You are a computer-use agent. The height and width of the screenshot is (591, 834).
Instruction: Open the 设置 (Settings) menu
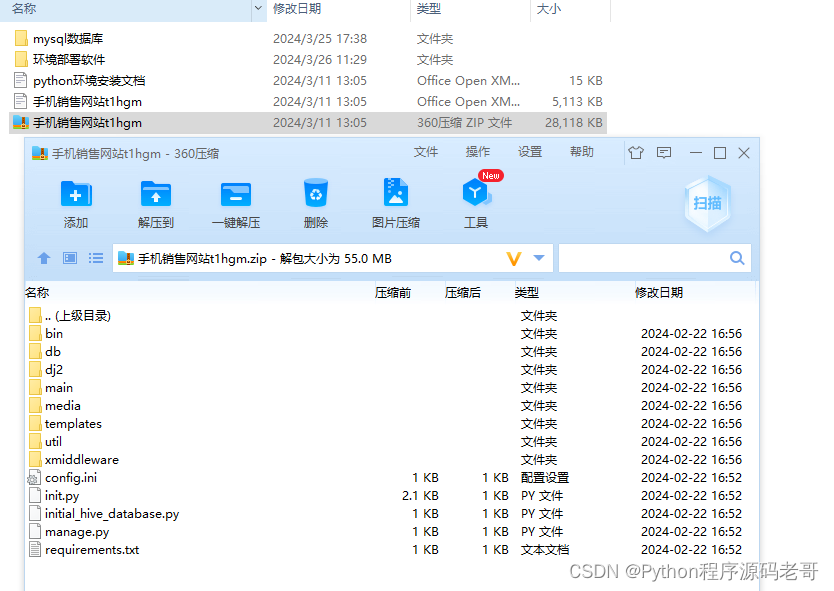[x=529, y=151]
